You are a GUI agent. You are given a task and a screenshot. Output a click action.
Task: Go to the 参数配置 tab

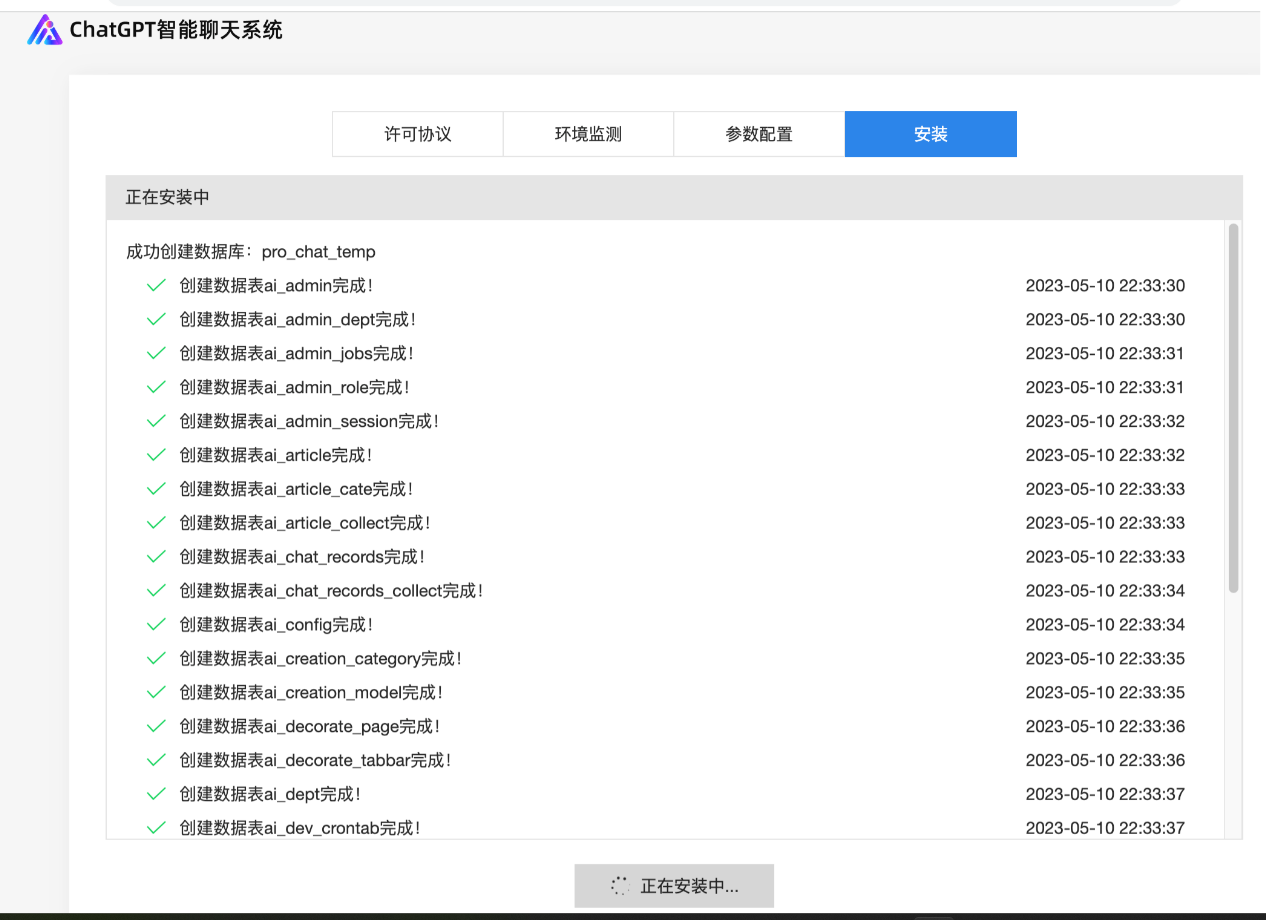pos(759,134)
